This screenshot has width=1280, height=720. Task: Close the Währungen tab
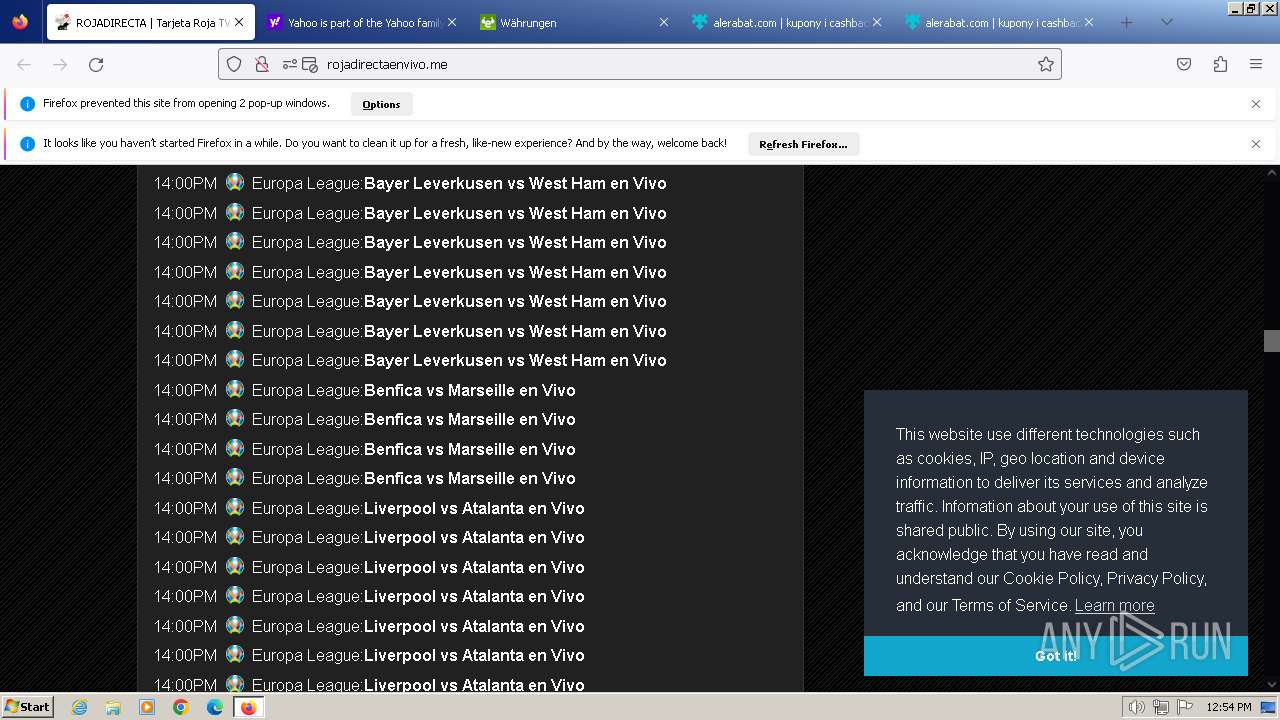[664, 22]
